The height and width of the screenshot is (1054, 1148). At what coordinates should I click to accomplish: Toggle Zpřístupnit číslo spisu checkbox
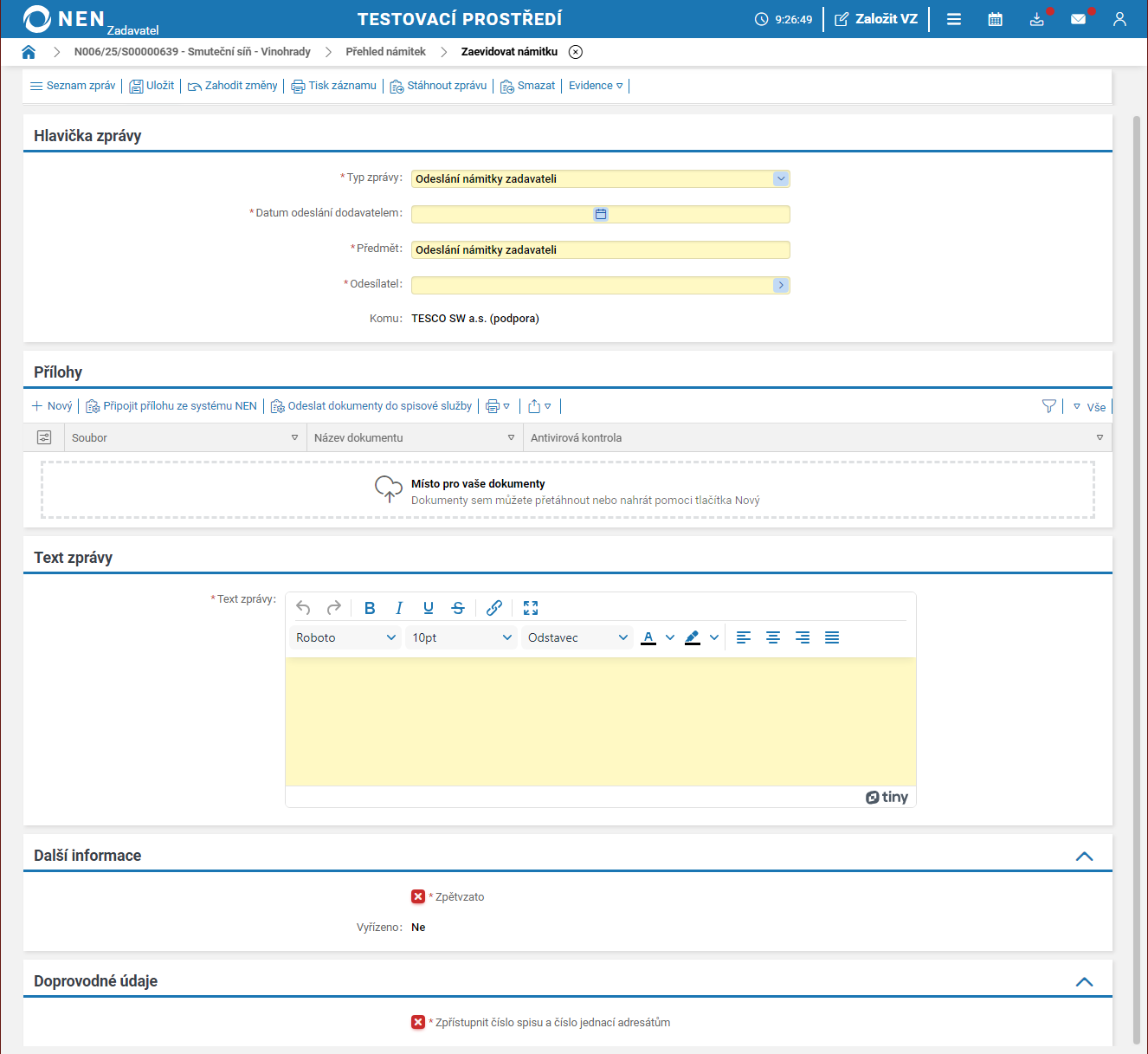tap(418, 1022)
